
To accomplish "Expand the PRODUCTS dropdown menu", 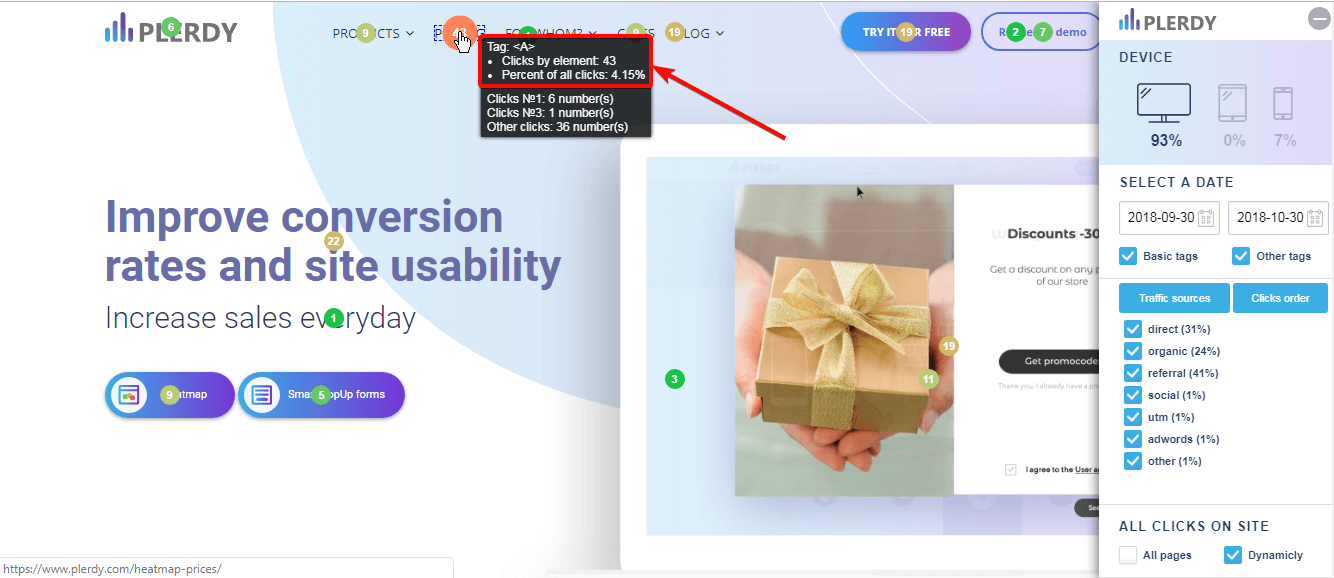I will tap(373, 33).
